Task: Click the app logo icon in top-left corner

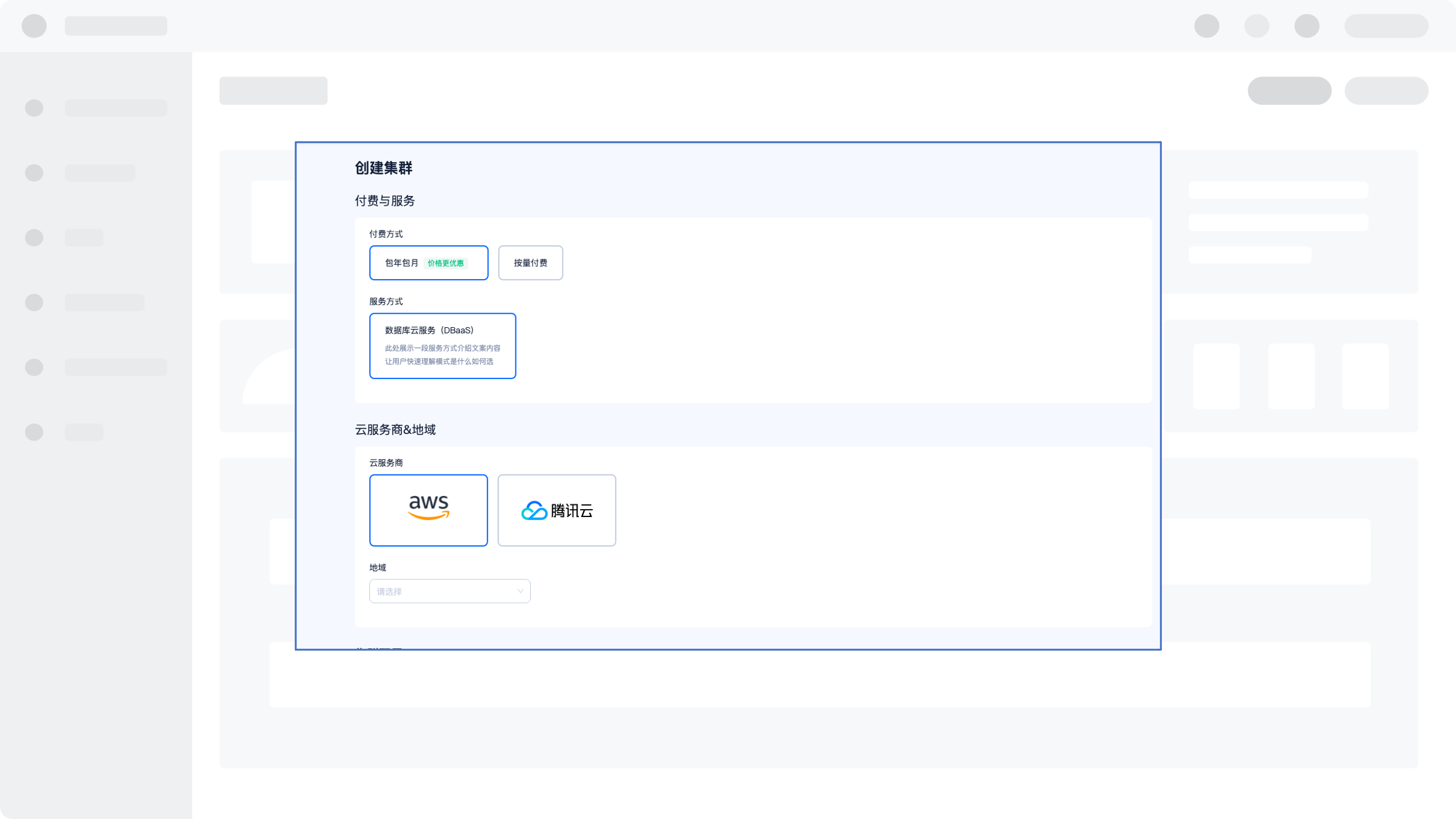Action: click(x=33, y=26)
